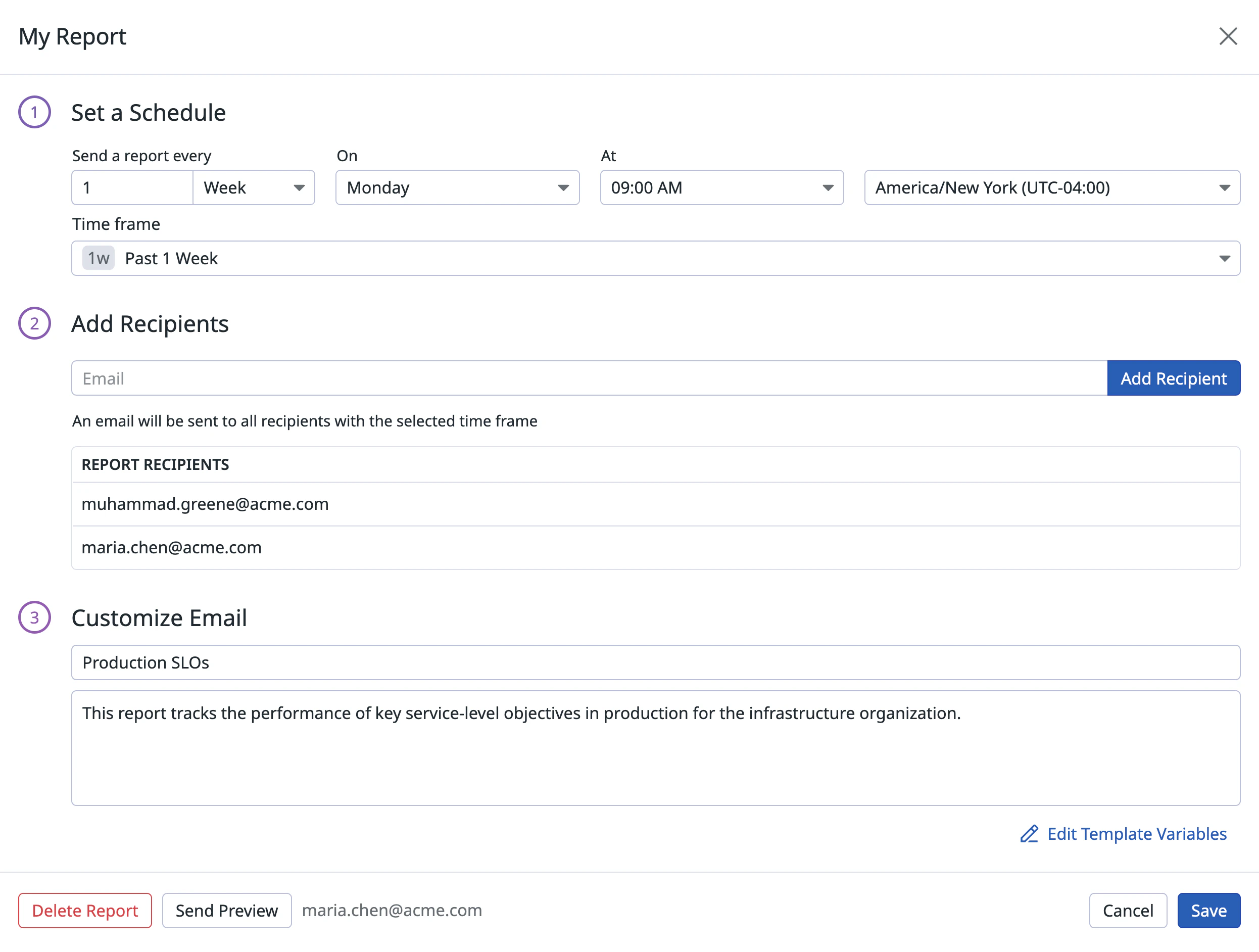
Task: Click the Production SLOs subject field
Action: [656, 662]
